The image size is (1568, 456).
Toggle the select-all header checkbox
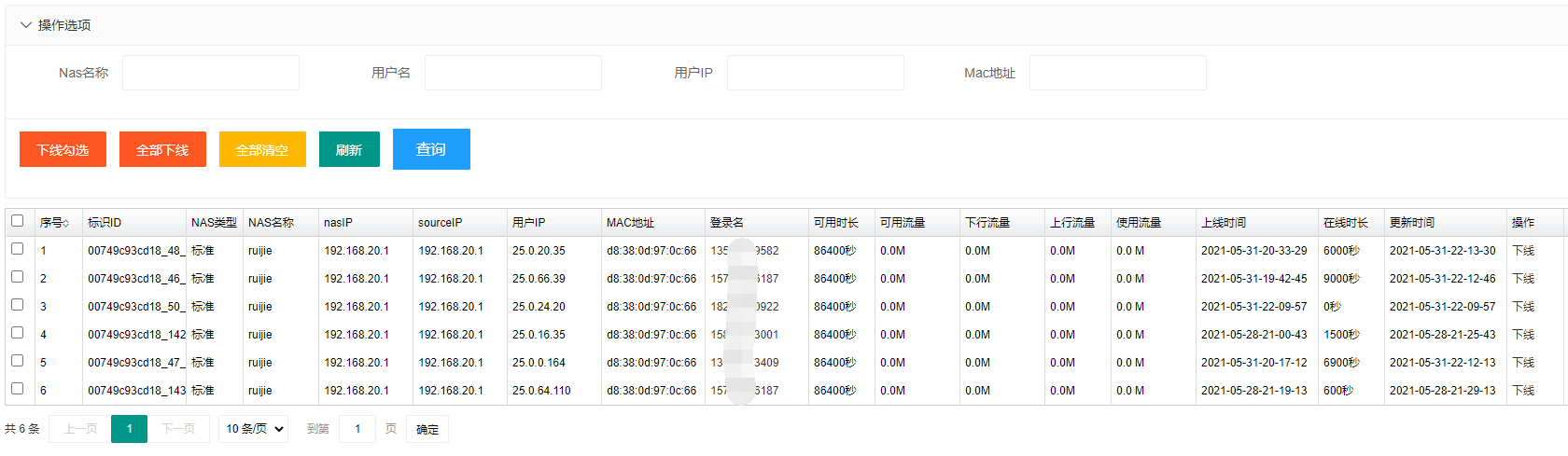pos(17,221)
